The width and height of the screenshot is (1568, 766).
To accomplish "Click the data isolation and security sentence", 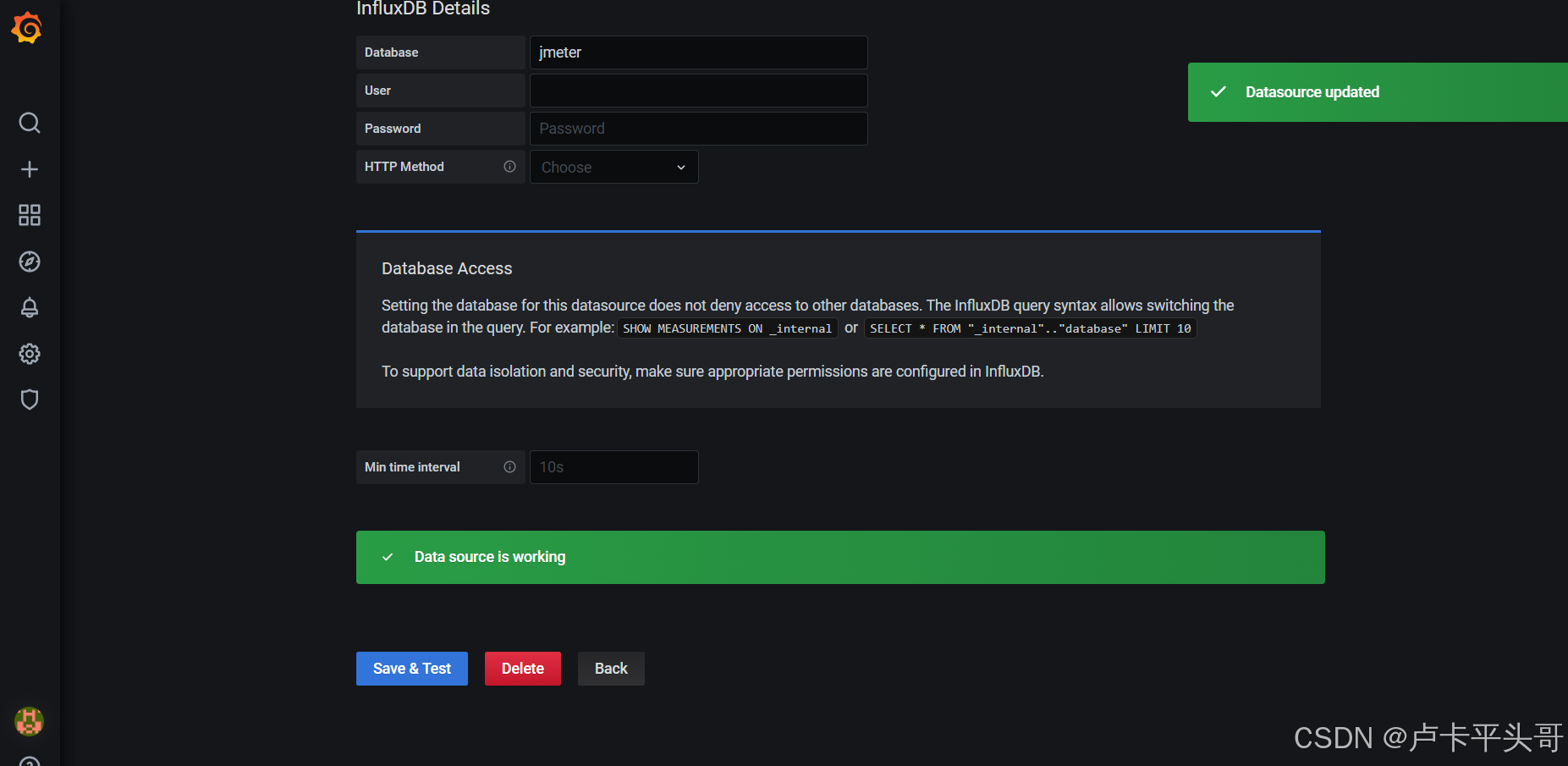I will [712, 372].
